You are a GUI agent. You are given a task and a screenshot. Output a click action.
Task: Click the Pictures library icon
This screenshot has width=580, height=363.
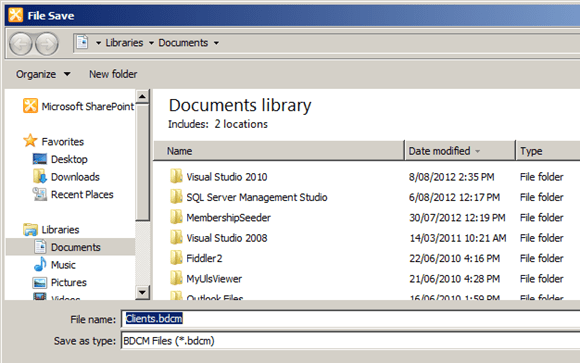(x=40, y=282)
